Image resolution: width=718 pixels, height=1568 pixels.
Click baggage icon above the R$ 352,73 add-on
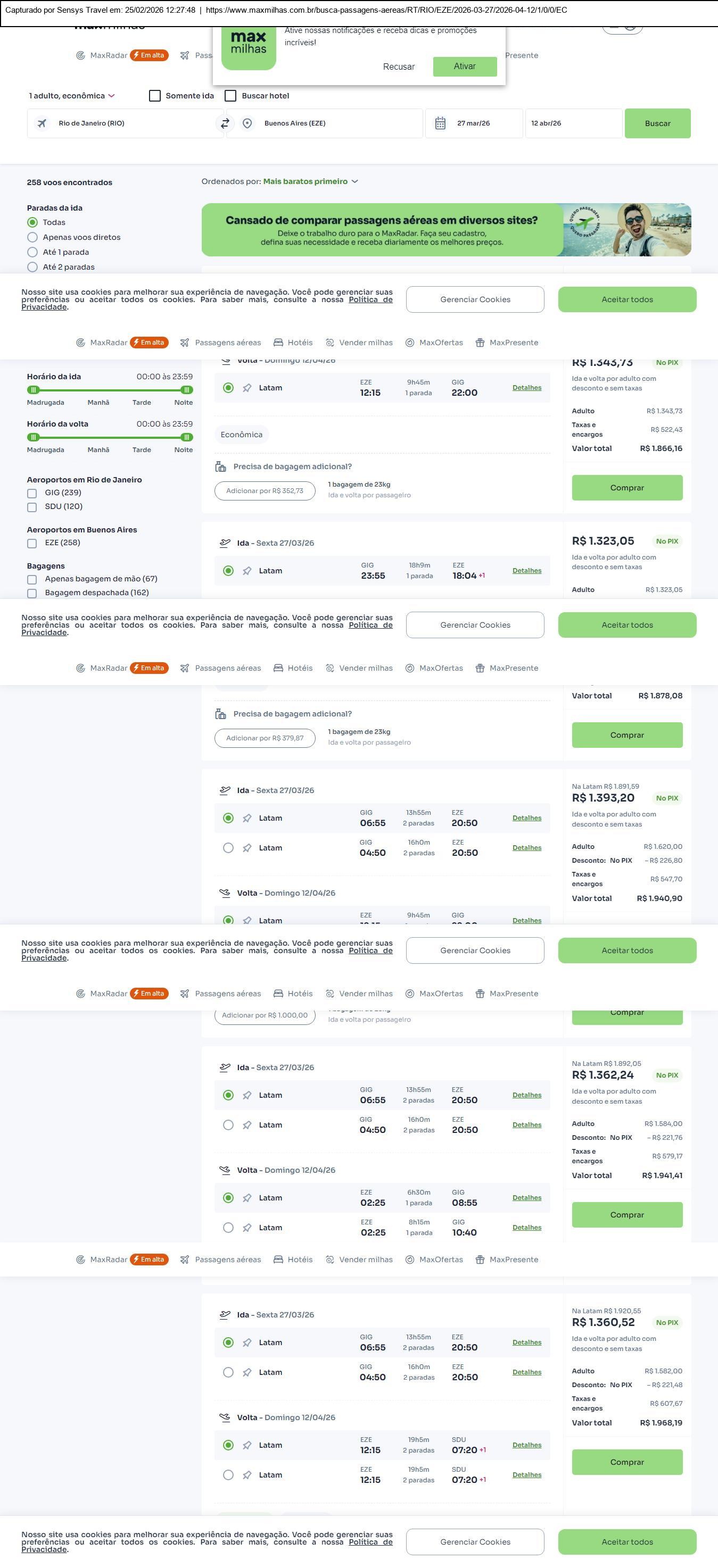point(220,467)
